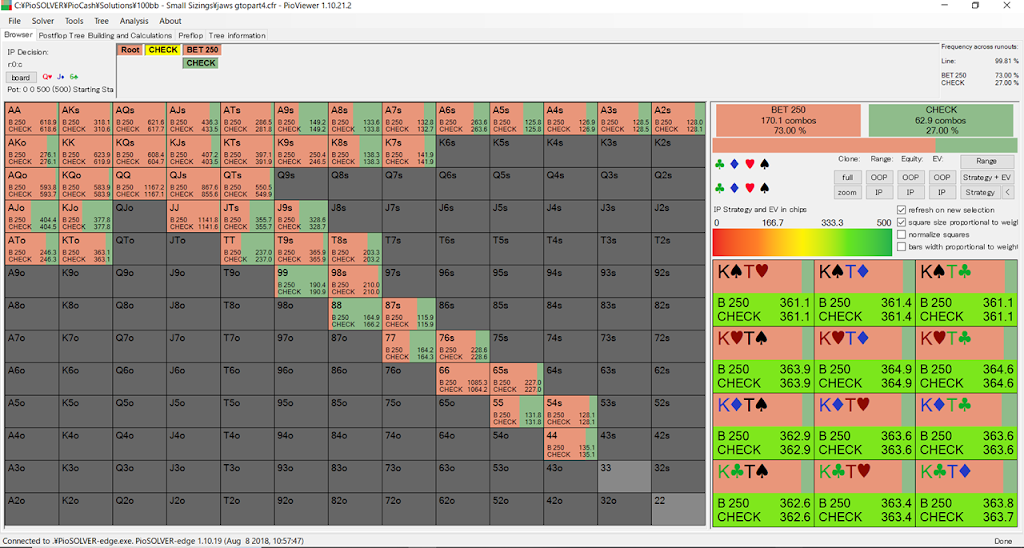Open the Analysis menu
Screen dimensions: 1024x548
pyautogui.click(x=134, y=21)
